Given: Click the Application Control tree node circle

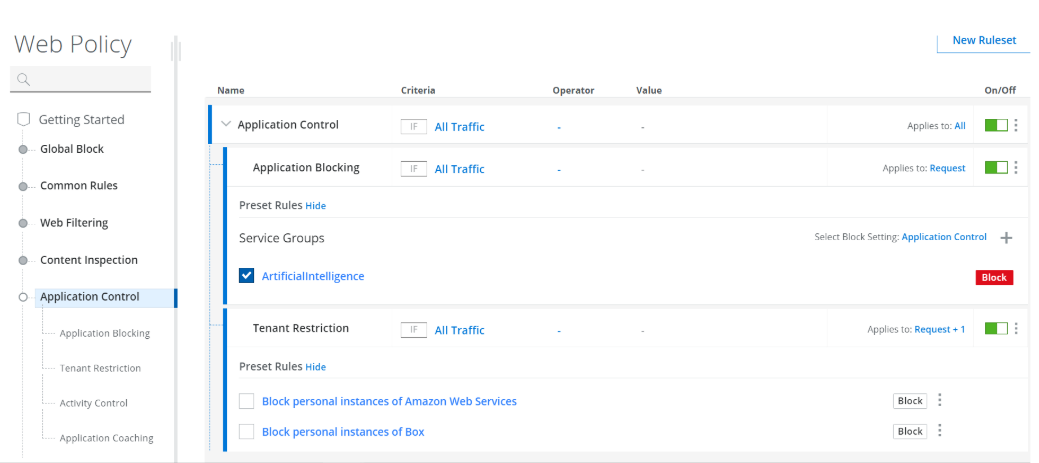Looking at the screenshot, I should pos(23,297).
